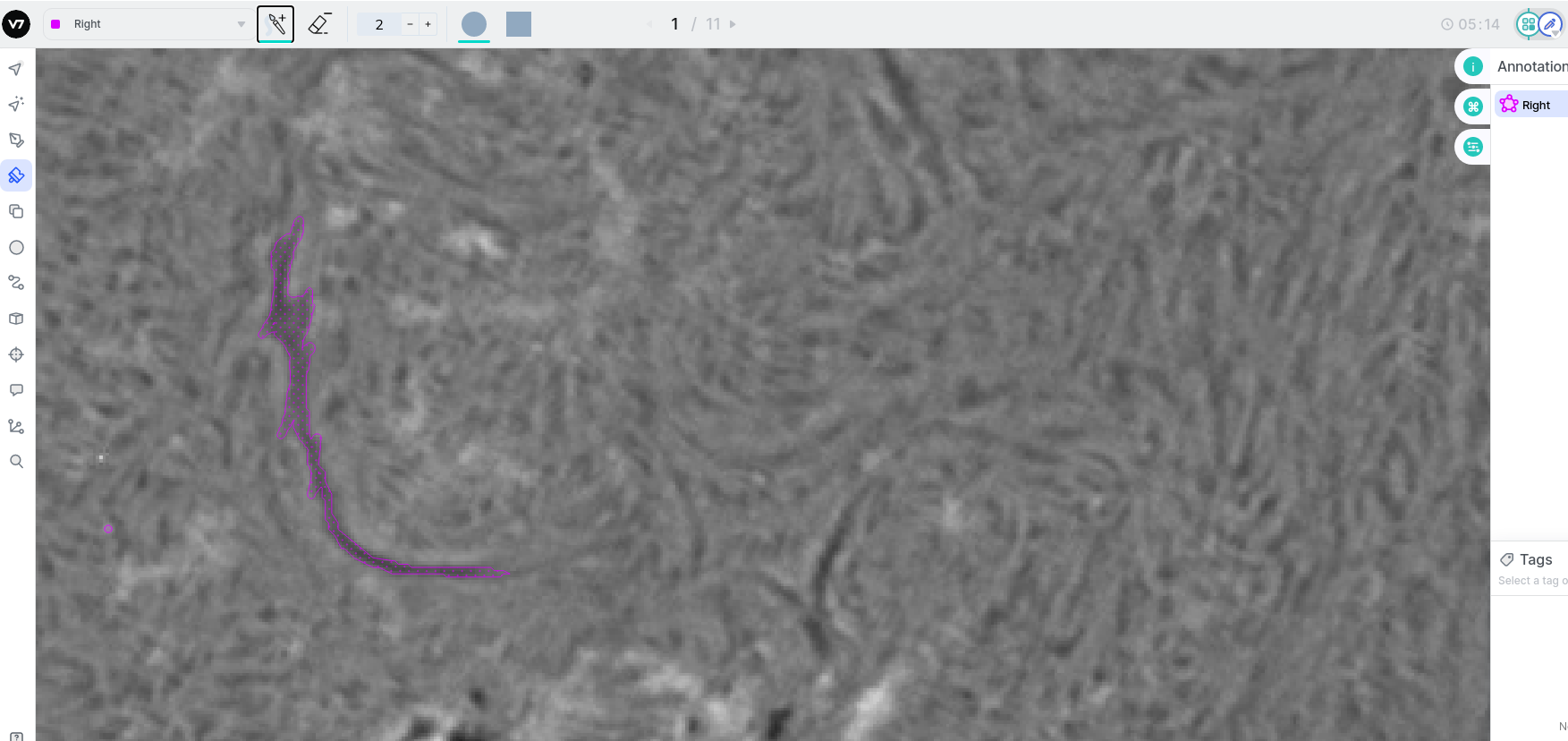
Task: Click the Annotations panel header
Action: pos(1530,66)
